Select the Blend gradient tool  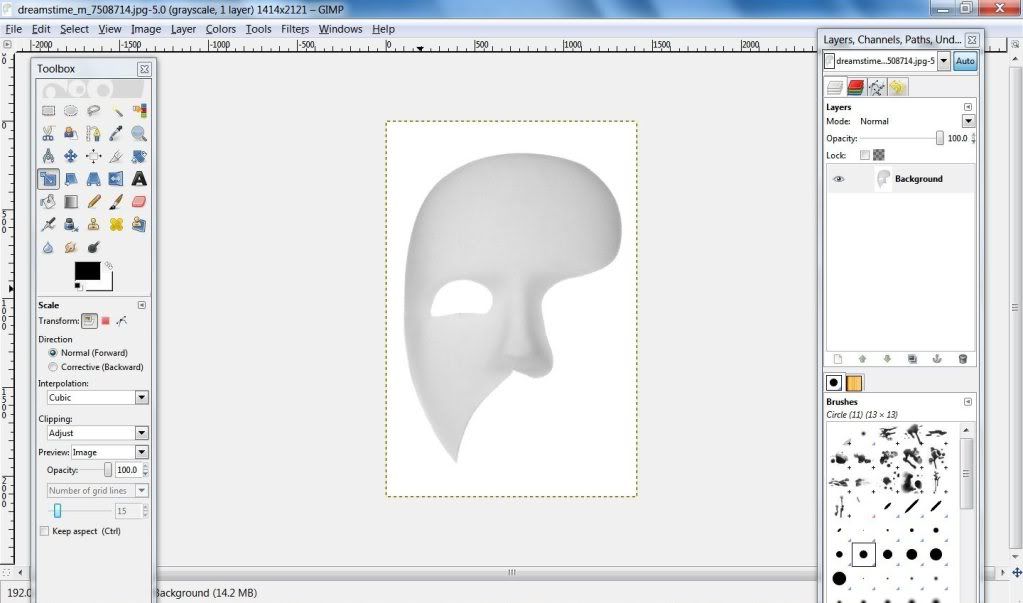point(70,202)
